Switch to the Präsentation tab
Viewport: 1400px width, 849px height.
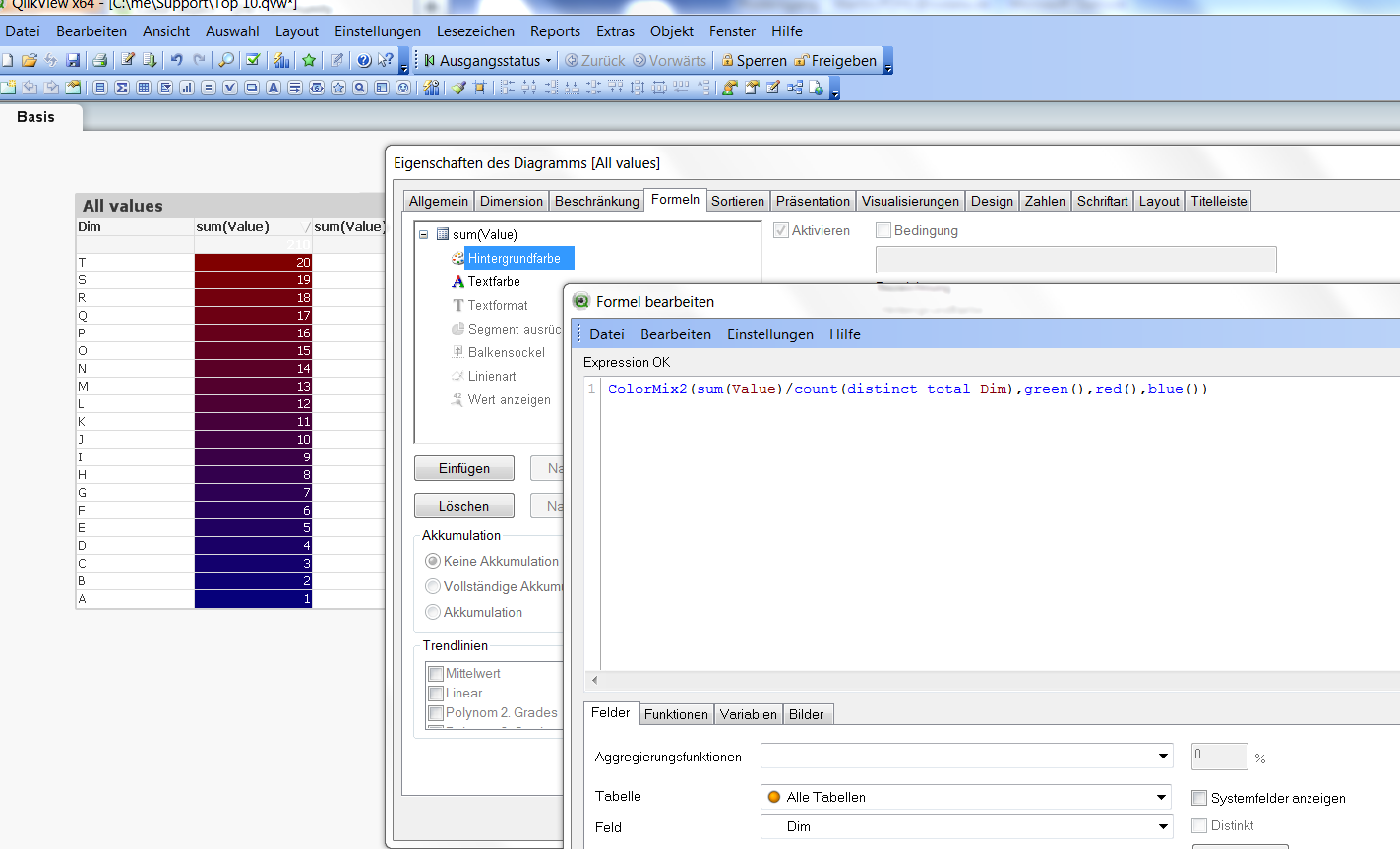(x=812, y=201)
